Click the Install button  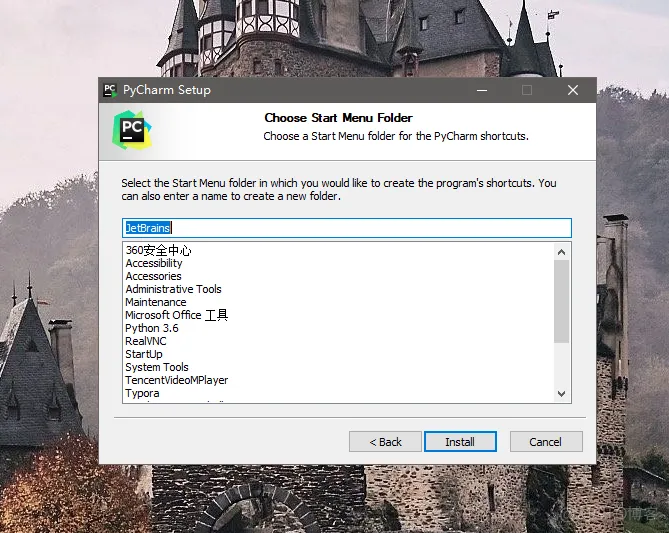point(460,441)
